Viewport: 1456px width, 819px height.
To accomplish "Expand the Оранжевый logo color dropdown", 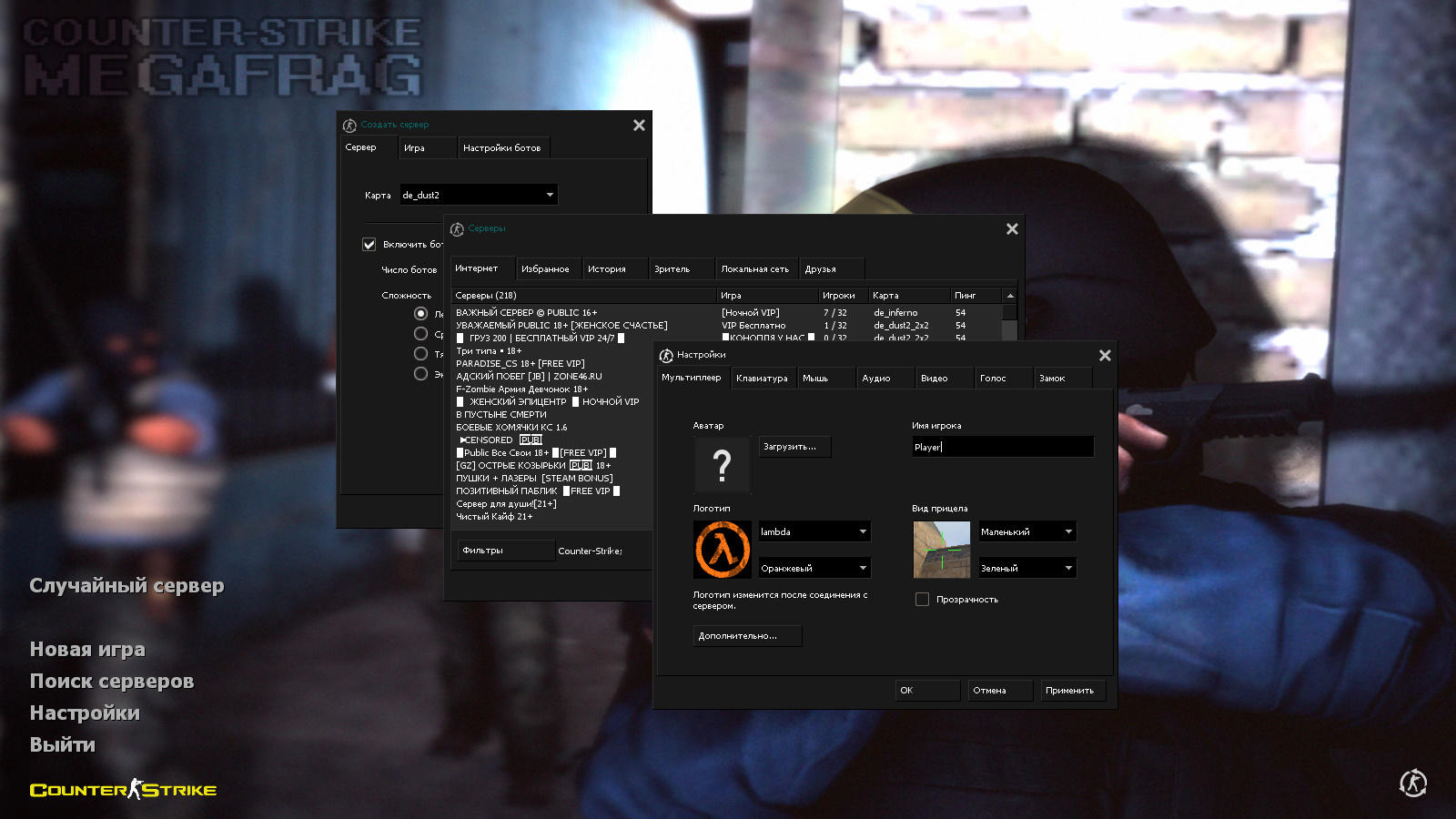I will [x=814, y=568].
